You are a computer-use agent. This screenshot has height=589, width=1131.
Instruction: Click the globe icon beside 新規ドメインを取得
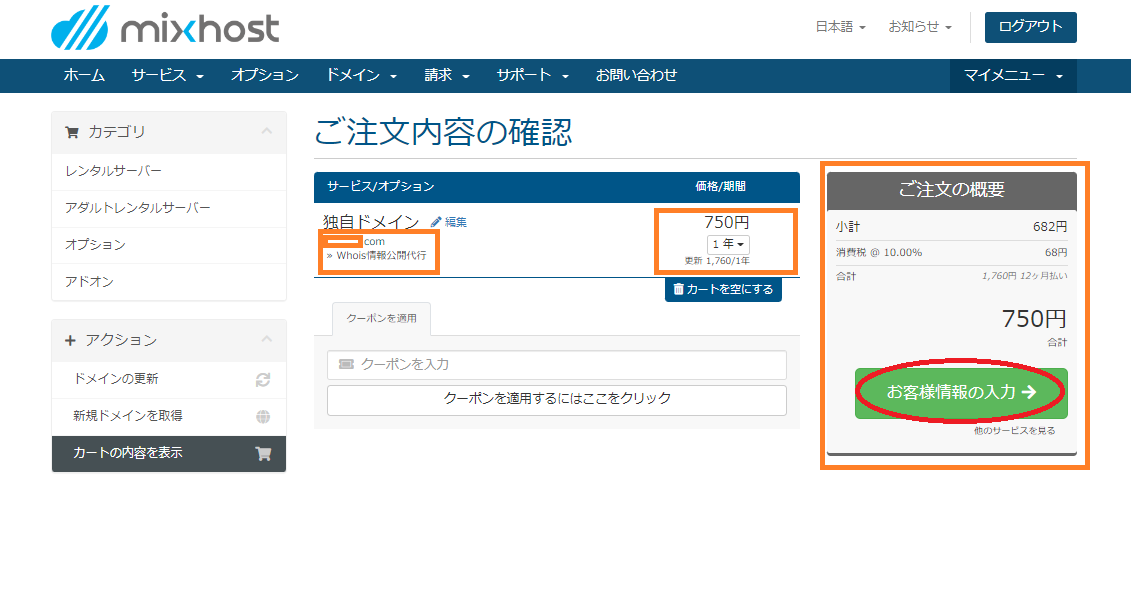click(262, 414)
